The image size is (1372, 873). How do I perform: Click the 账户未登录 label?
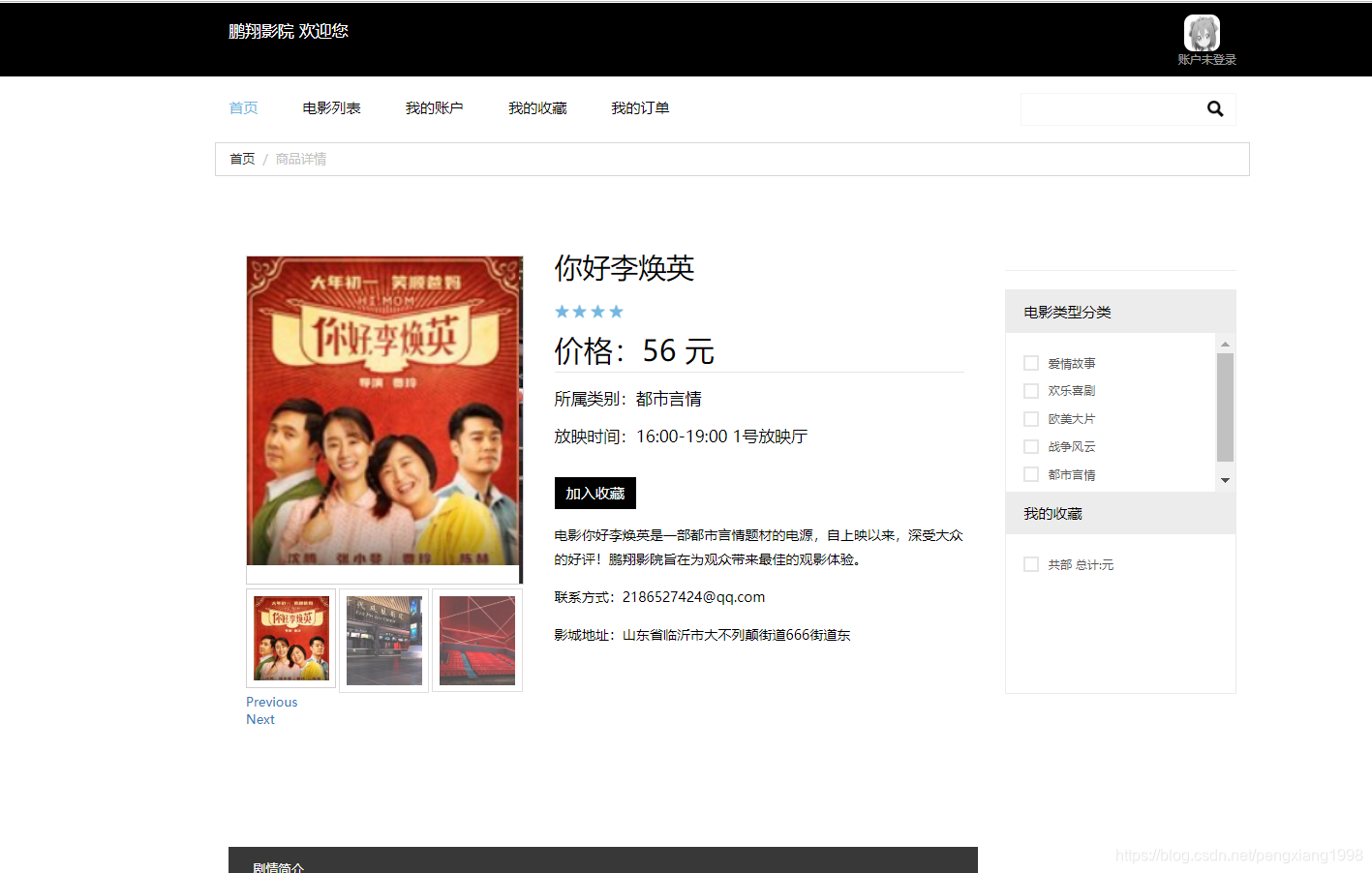click(1206, 60)
